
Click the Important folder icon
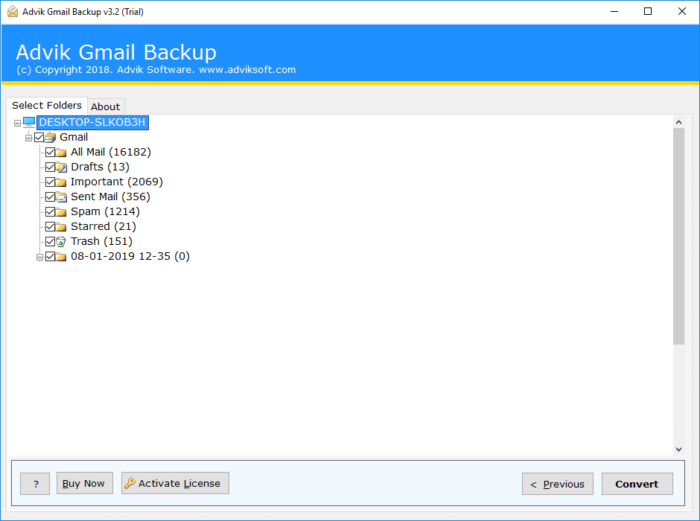click(x=61, y=182)
